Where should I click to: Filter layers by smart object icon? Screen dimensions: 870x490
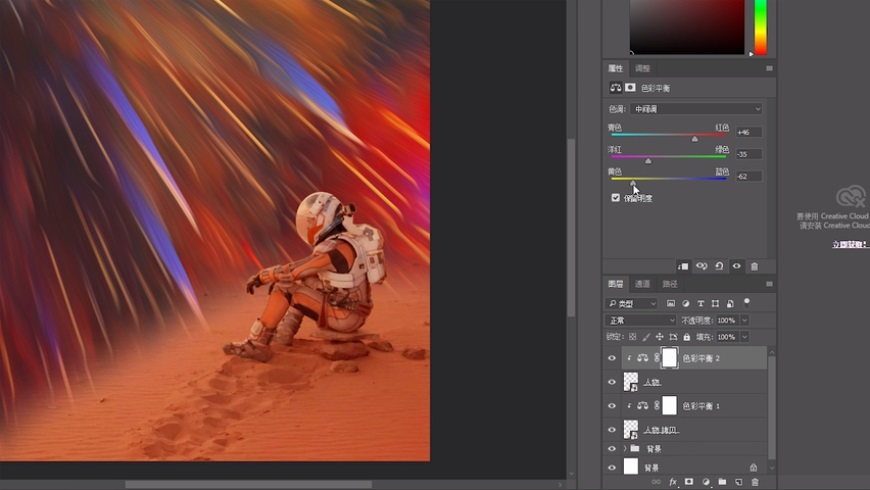click(730, 304)
